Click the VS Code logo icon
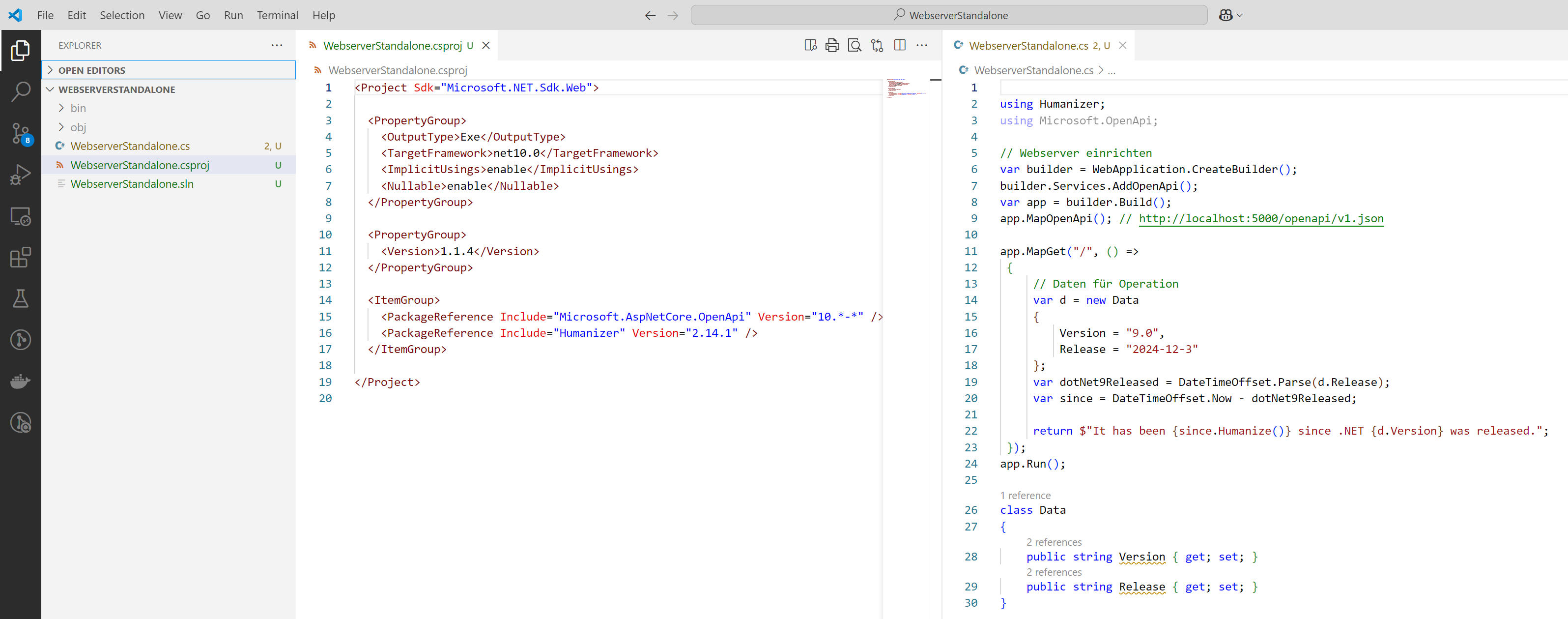The image size is (1568, 619). pos(15,15)
